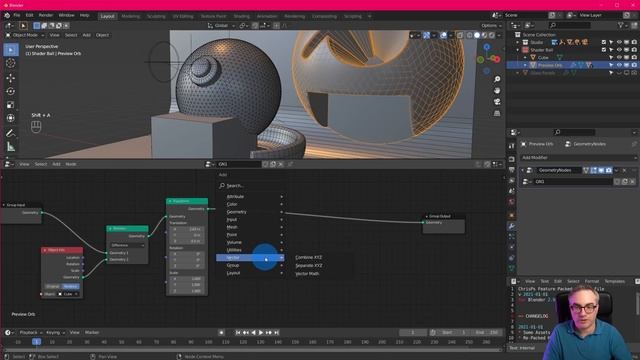640x360 pixels.
Task: Toggle Studio collection exclude checkbox in outliner
Action: coord(604,42)
